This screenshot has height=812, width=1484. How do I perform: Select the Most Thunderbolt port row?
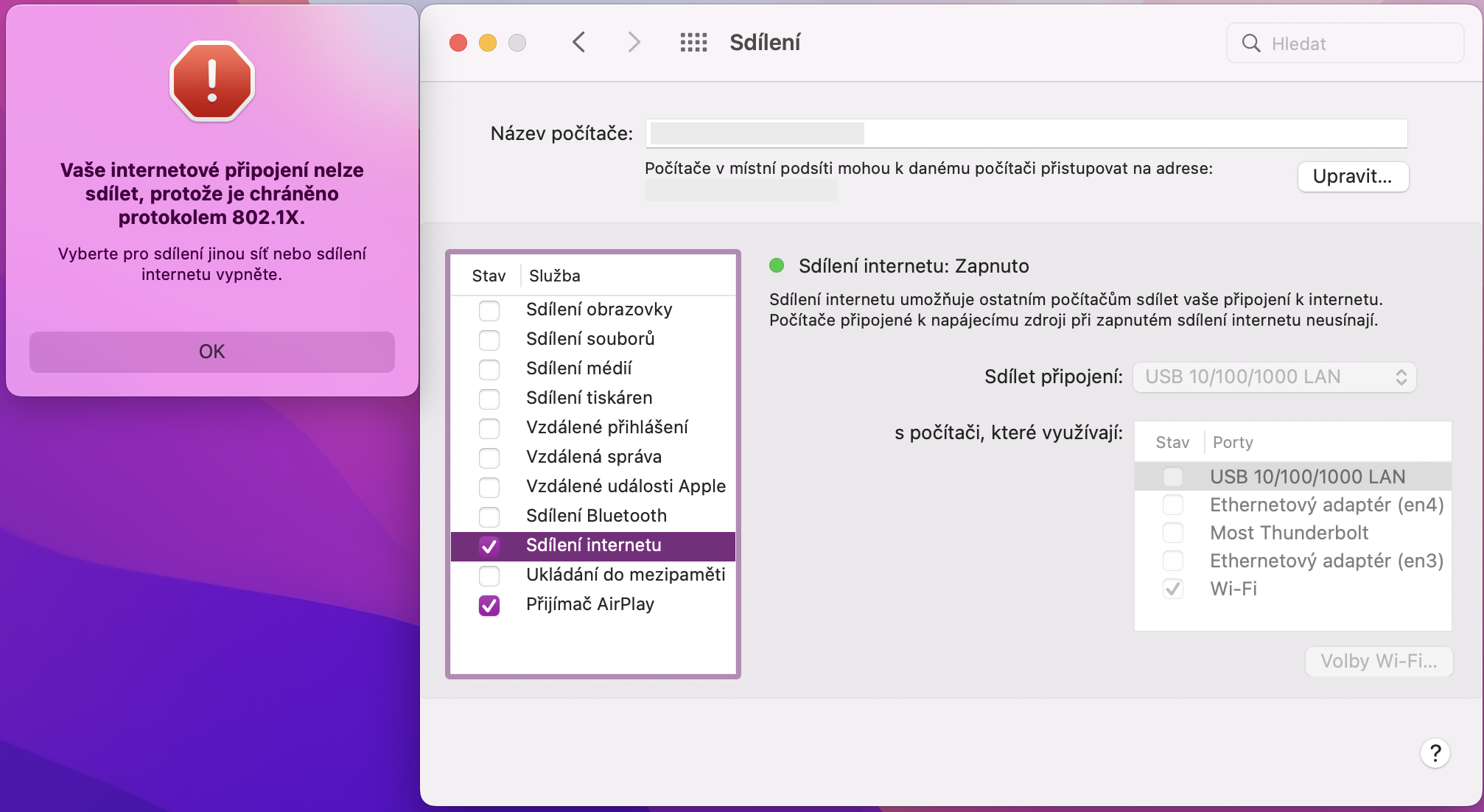pyautogui.click(x=1289, y=533)
